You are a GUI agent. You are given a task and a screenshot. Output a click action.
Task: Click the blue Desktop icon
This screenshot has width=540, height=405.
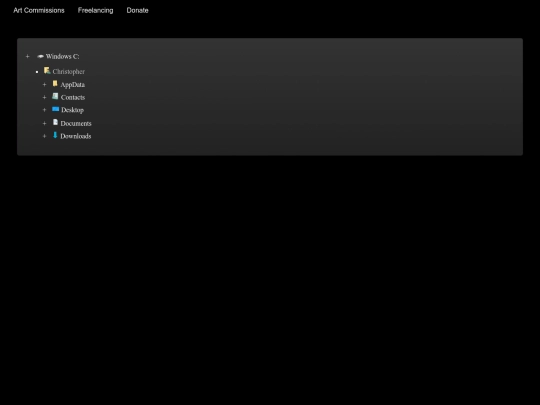55,109
